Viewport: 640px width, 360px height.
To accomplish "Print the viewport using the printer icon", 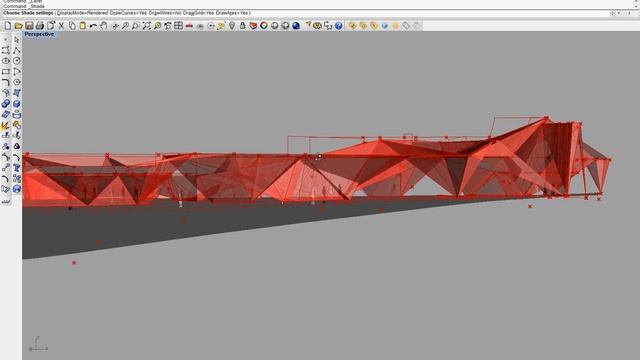I will (x=40, y=26).
